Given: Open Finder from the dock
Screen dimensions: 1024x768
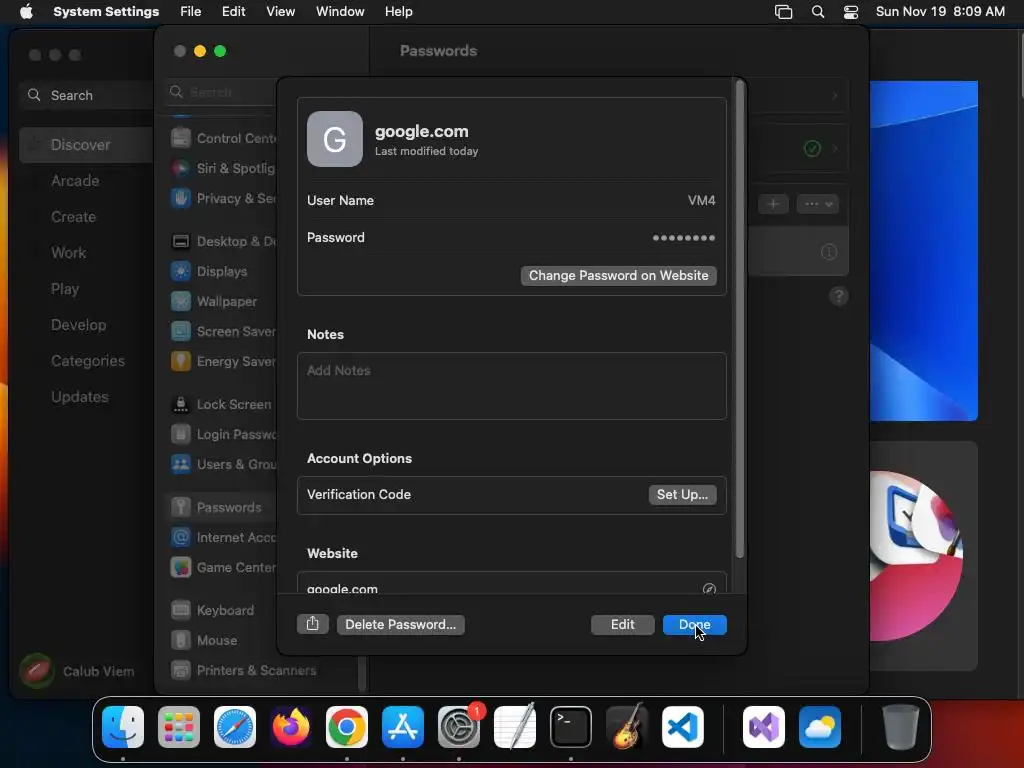Looking at the screenshot, I should (x=123, y=727).
